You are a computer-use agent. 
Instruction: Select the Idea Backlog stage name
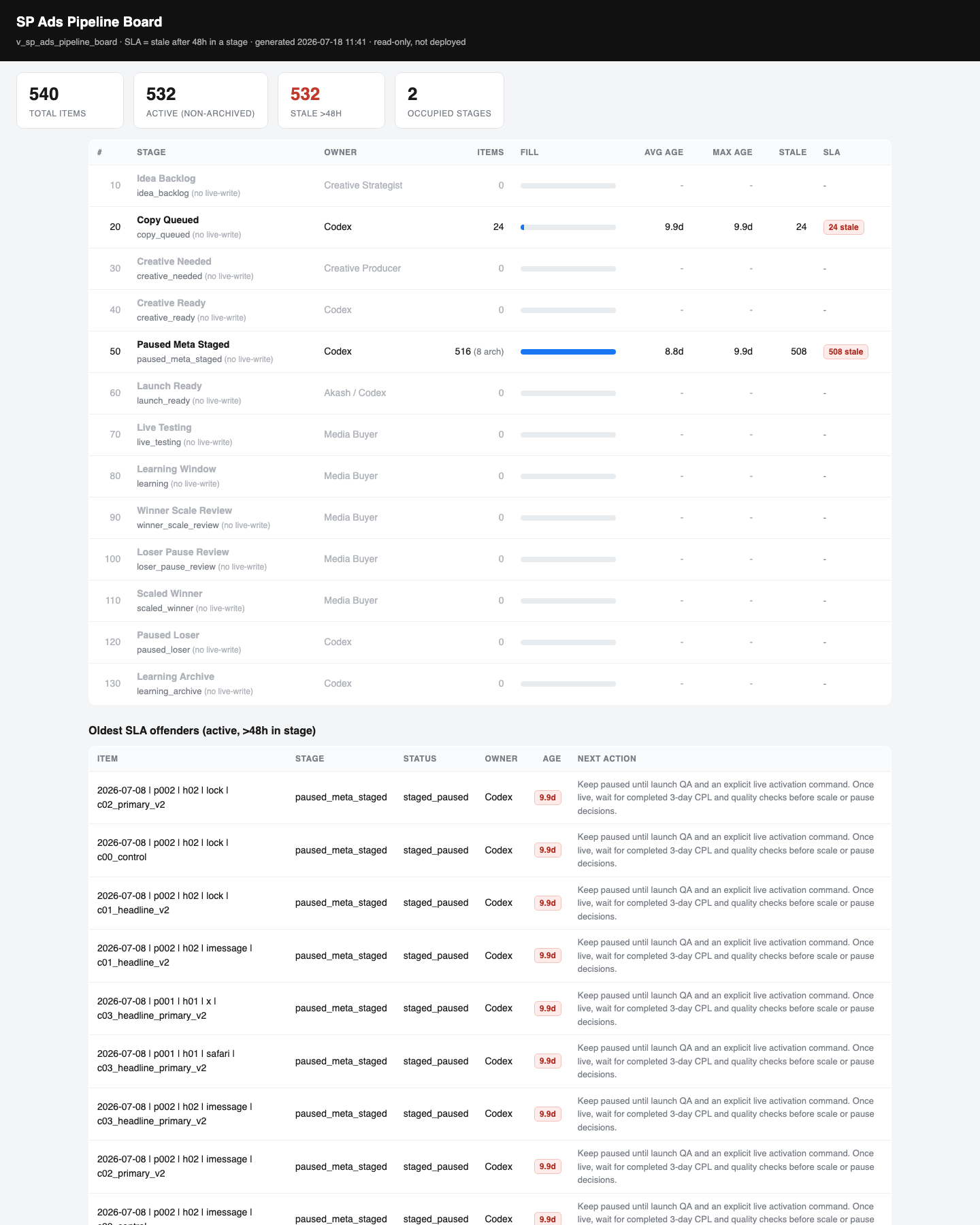(166, 178)
